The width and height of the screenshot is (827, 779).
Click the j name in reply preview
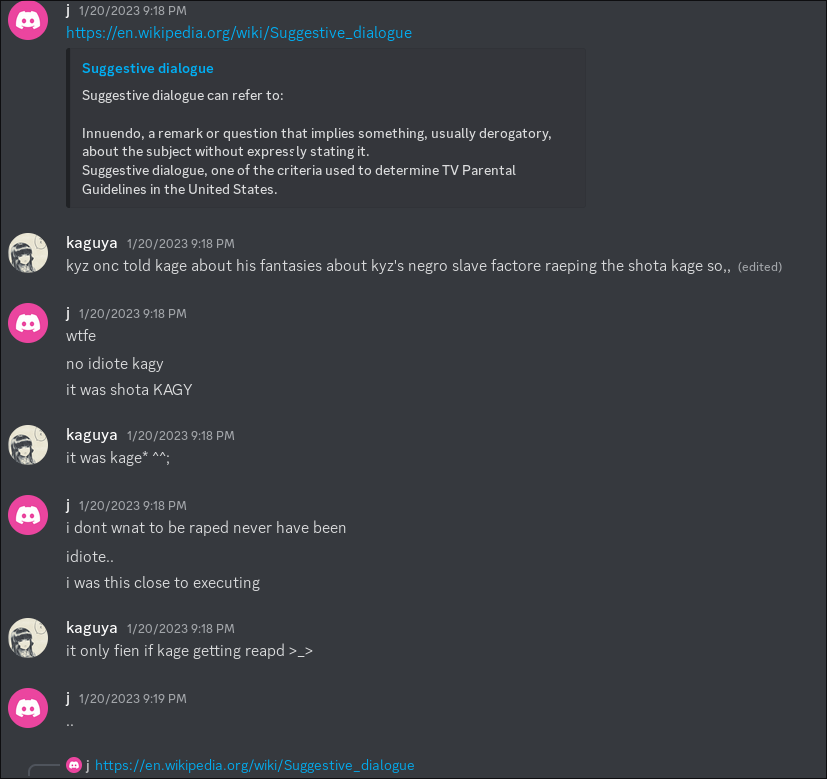(x=88, y=765)
